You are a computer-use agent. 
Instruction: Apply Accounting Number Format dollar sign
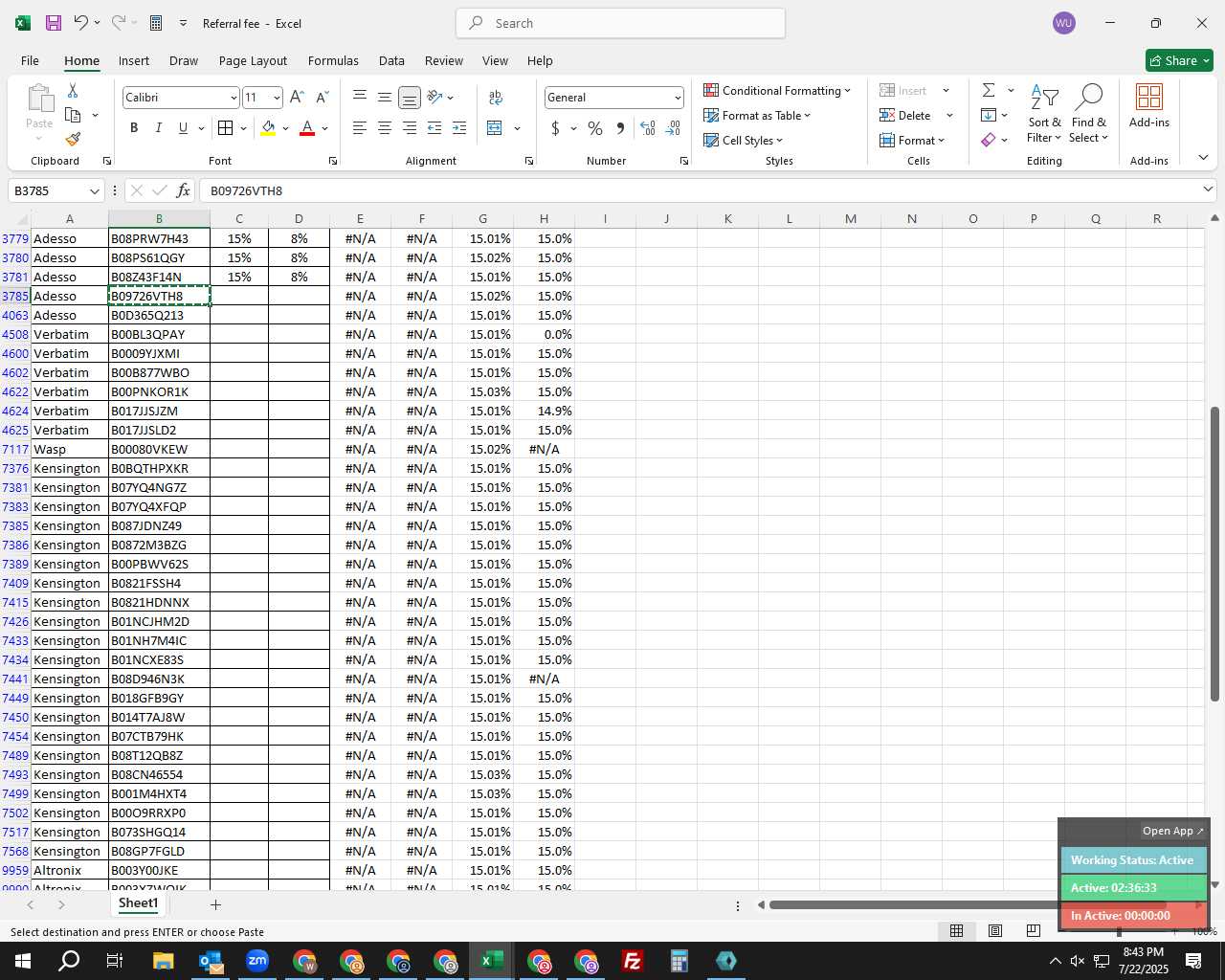coord(555,127)
